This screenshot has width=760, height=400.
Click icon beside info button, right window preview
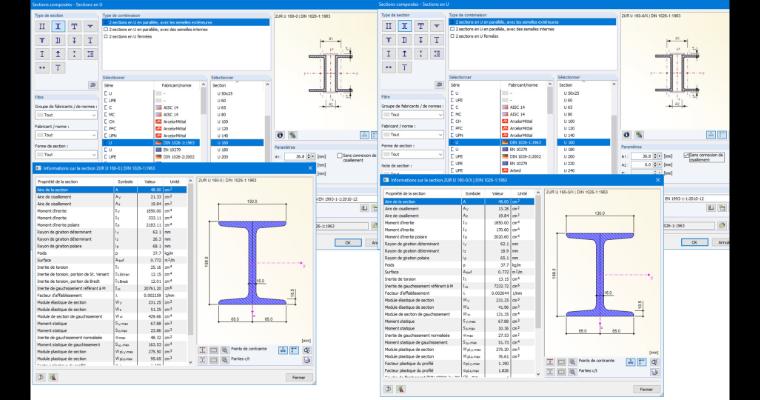639,135
